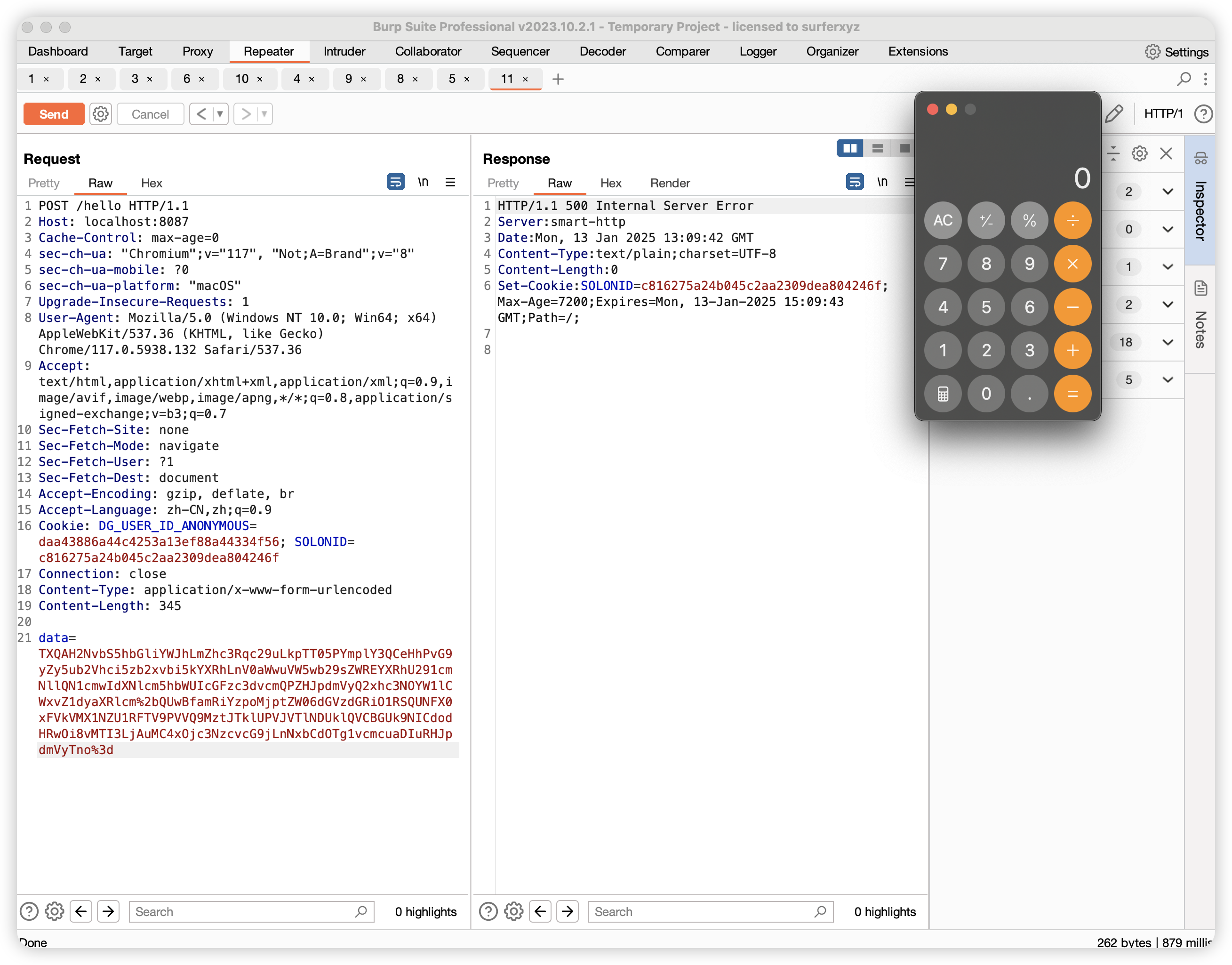Switch request view to Pretty
This screenshot has width=1232, height=965.
(x=43, y=183)
